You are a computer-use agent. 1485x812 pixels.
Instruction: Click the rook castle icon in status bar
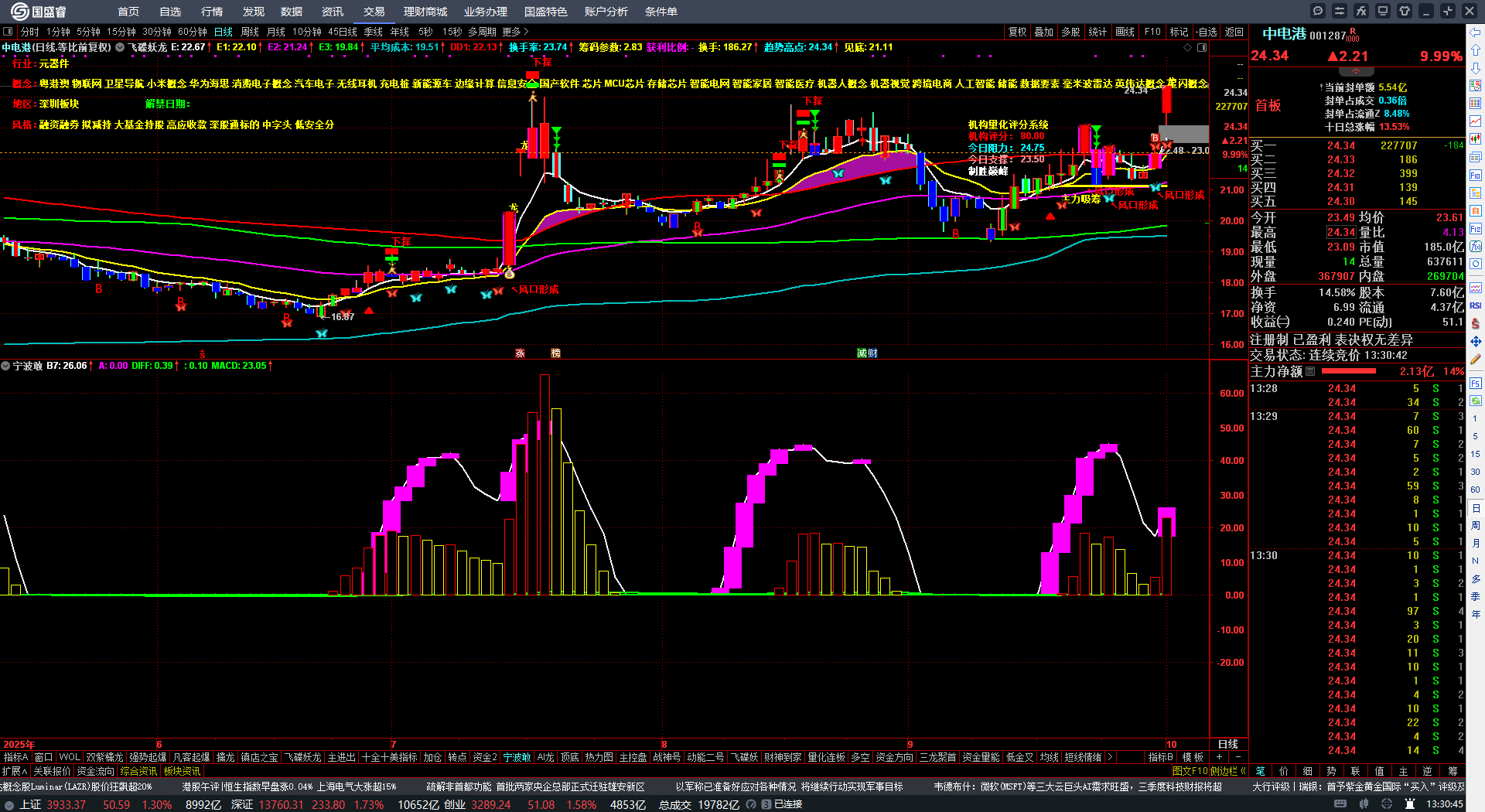(x=1410, y=804)
